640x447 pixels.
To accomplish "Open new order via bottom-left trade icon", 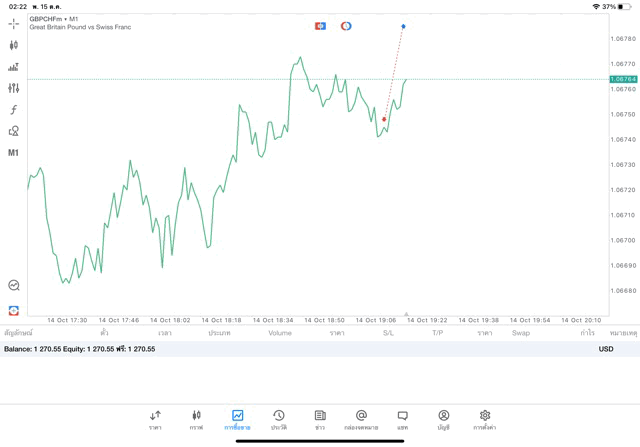I will click(13, 311).
